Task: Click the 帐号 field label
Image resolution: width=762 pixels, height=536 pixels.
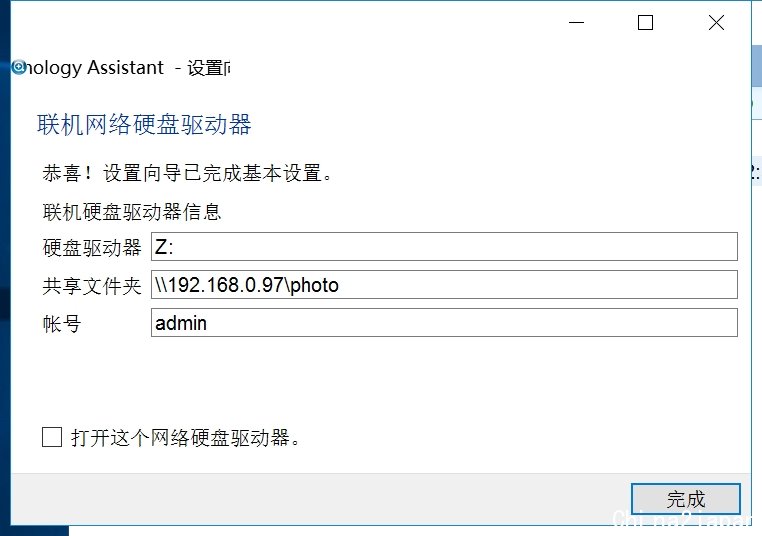Action: [x=62, y=324]
